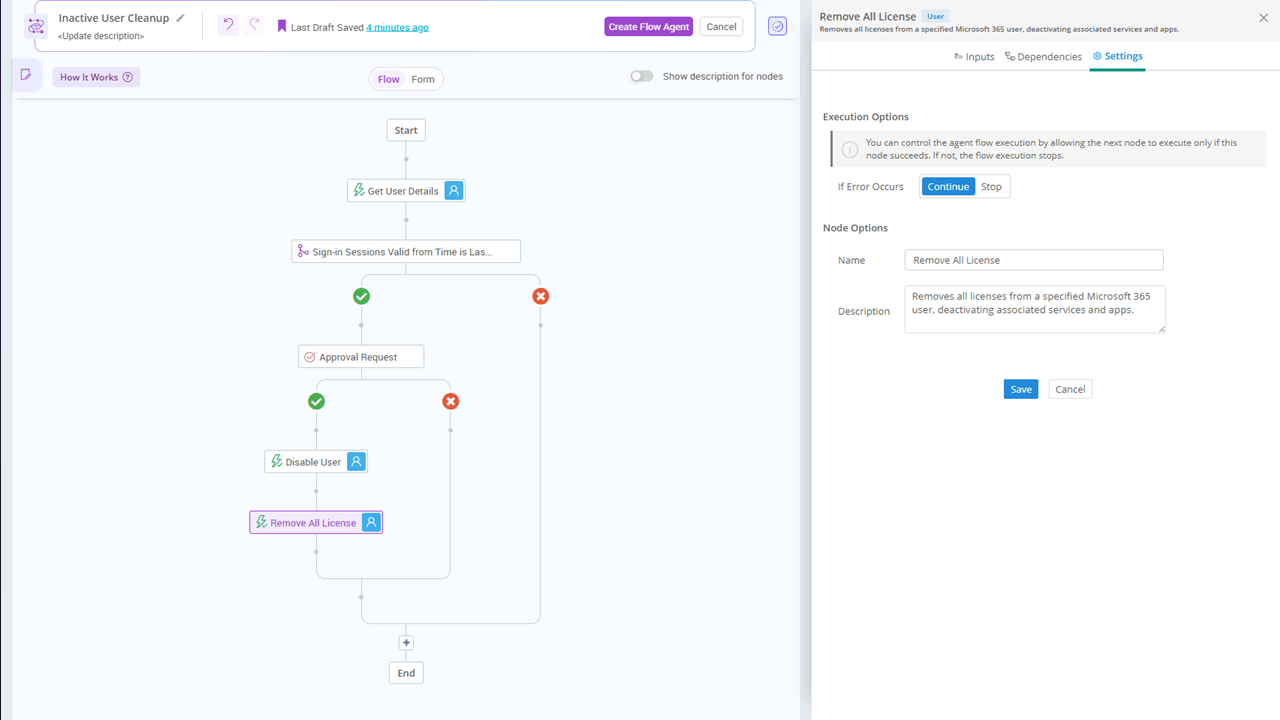The image size is (1280, 720).
Task: Click red X under Sign-in Sessions condition
Action: (x=540, y=296)
